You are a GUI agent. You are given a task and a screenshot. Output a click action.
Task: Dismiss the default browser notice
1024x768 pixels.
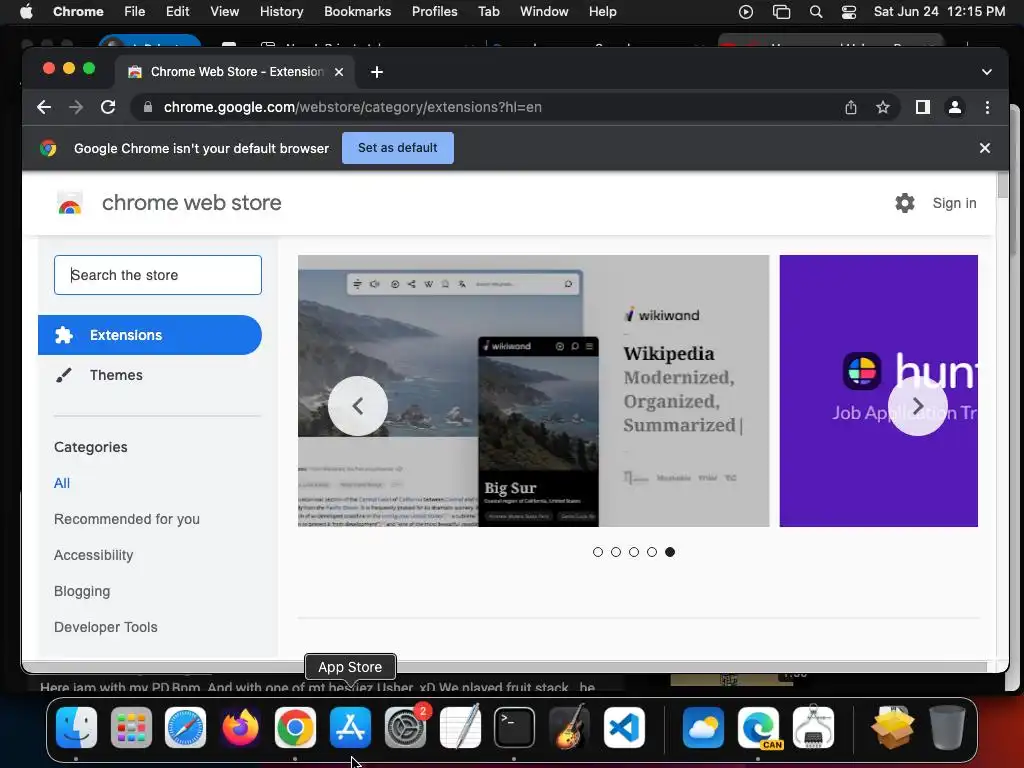[x=985, y=148]
